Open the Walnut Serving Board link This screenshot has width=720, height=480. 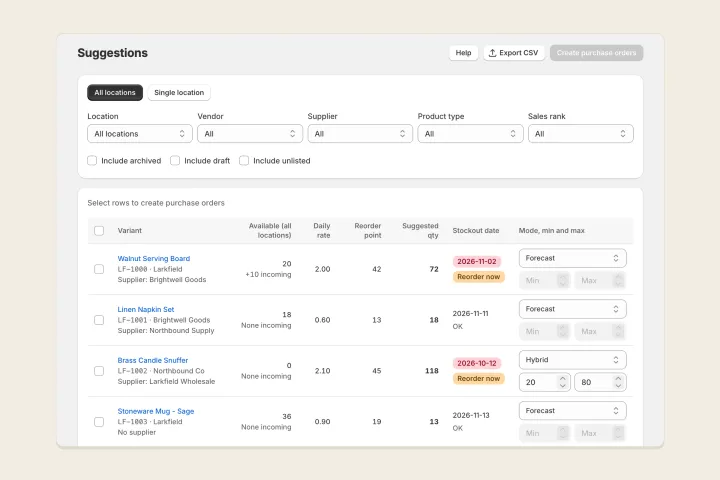tap(153, 259)
